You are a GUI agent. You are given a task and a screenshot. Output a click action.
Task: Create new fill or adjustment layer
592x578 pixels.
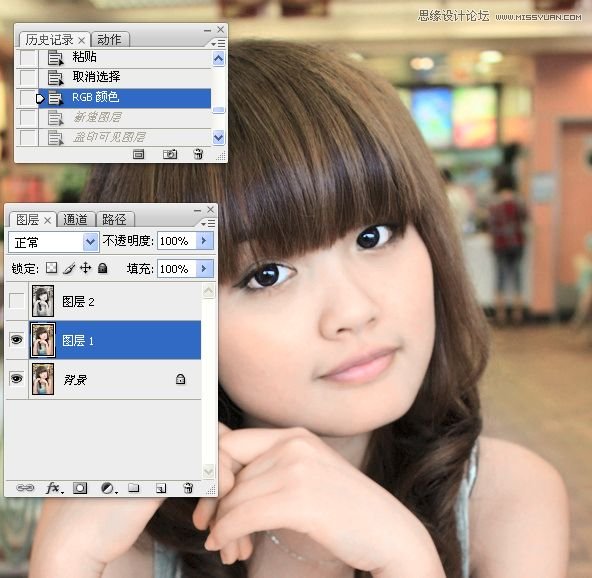click(109, 488)
